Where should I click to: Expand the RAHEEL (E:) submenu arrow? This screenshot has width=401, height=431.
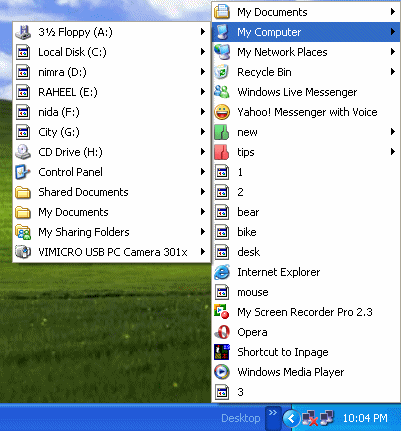[203, 92]
